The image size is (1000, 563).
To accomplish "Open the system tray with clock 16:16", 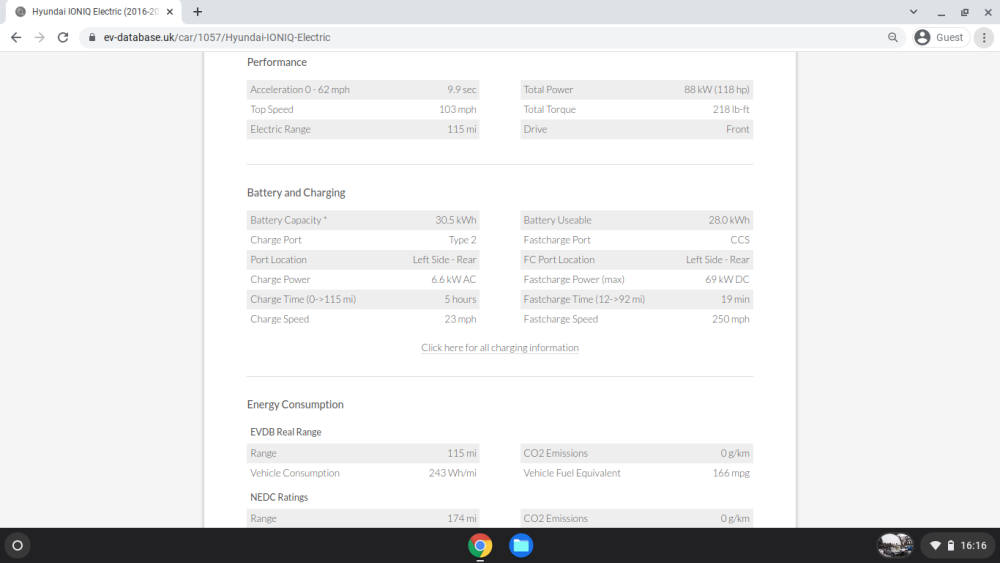I will coord(959,546).
